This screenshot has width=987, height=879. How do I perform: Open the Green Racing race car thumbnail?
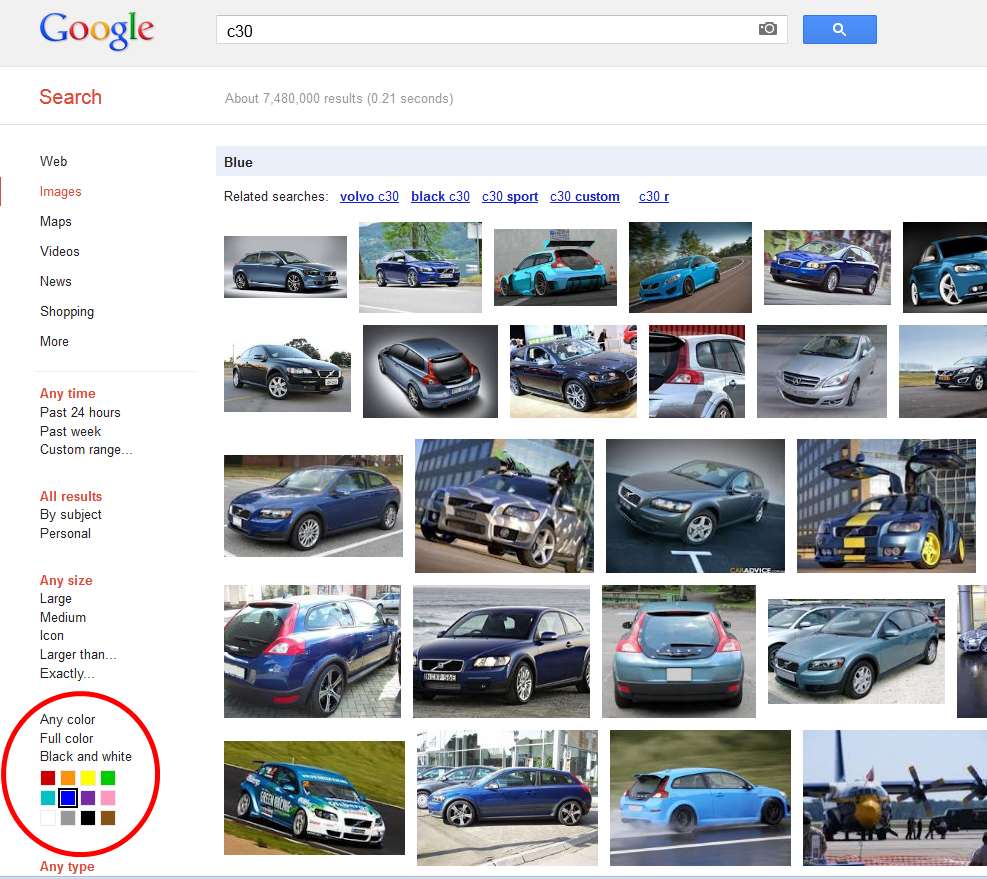pyautogui.click(x=314, y=797)
